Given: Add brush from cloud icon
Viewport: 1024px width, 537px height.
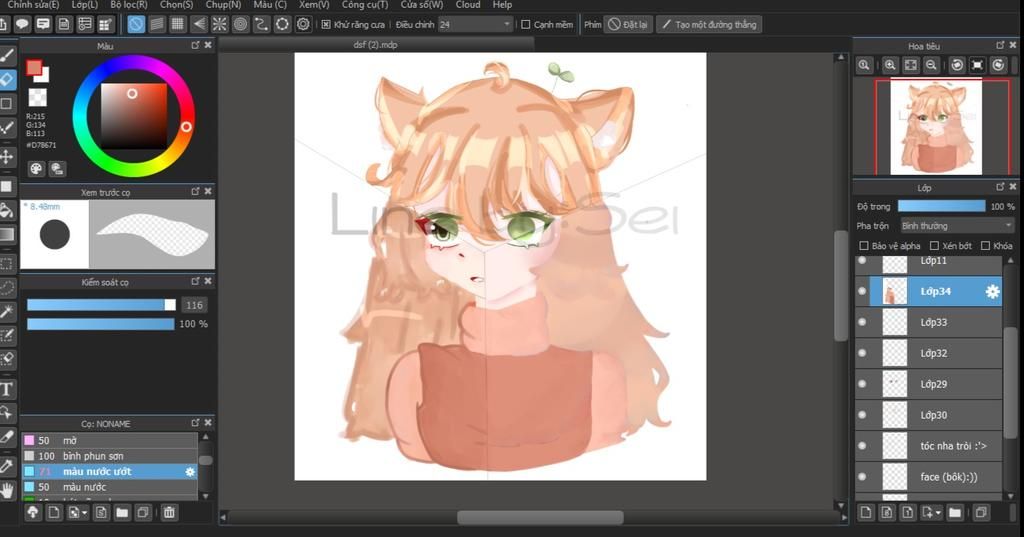Looking at the screenshot, I should tap(33, 512).
